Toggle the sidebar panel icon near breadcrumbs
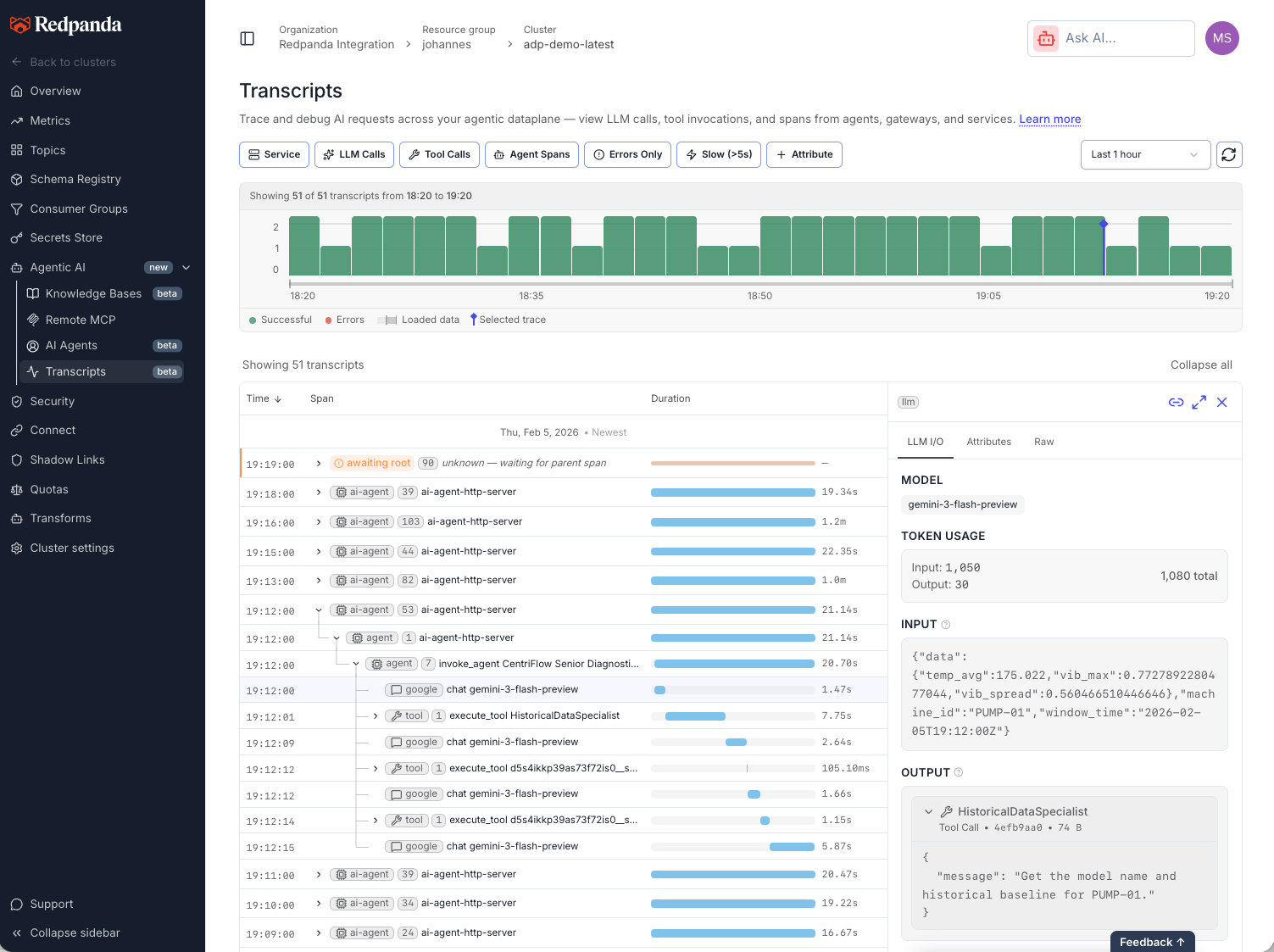Viewport: 1274px width, 952px height. pyautogui.click(x=248, y=38)
